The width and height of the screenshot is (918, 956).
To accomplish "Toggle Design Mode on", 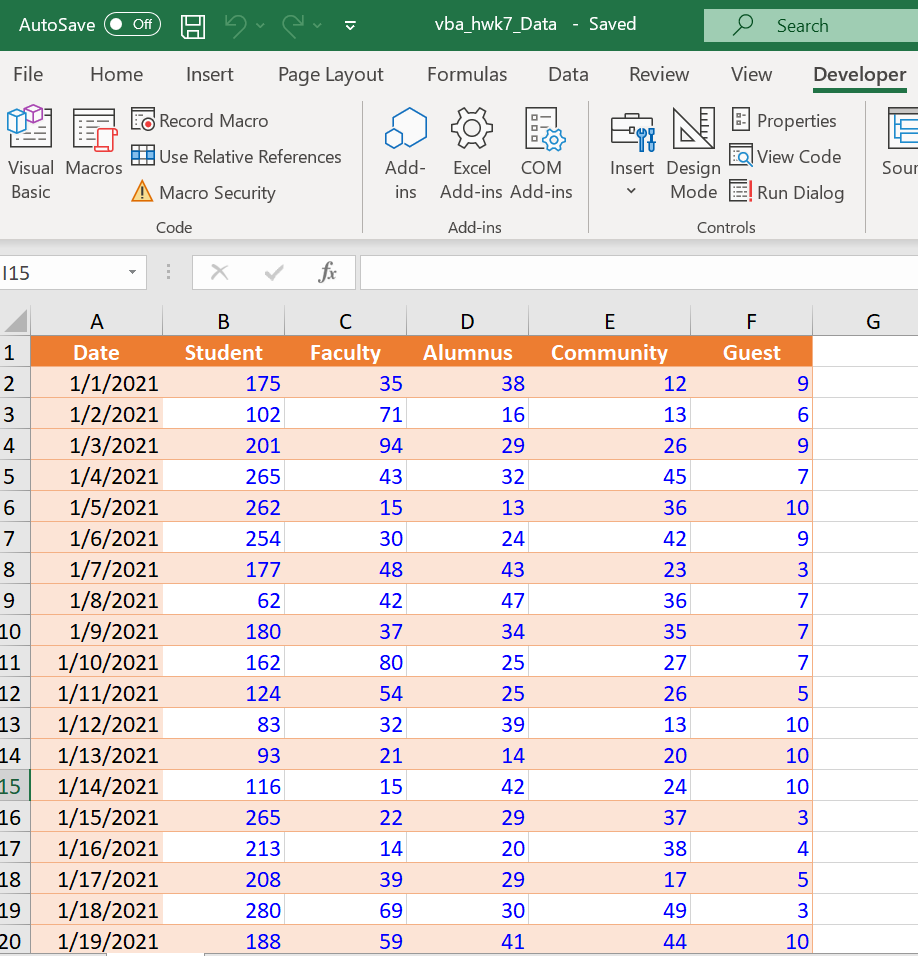I will pos(693,152).
